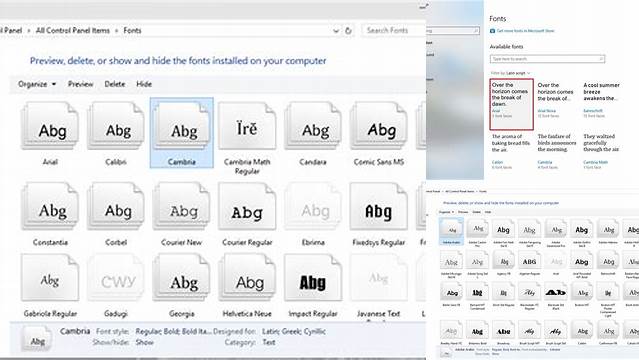Click Hide in the small Fonts window toolbar
639x360 pixels.
click(488, 212)
